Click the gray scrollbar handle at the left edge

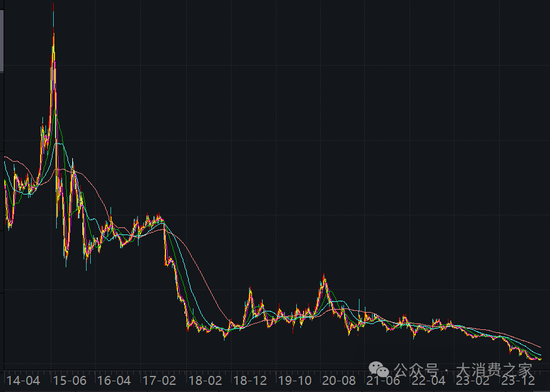[x=2, y=41]
